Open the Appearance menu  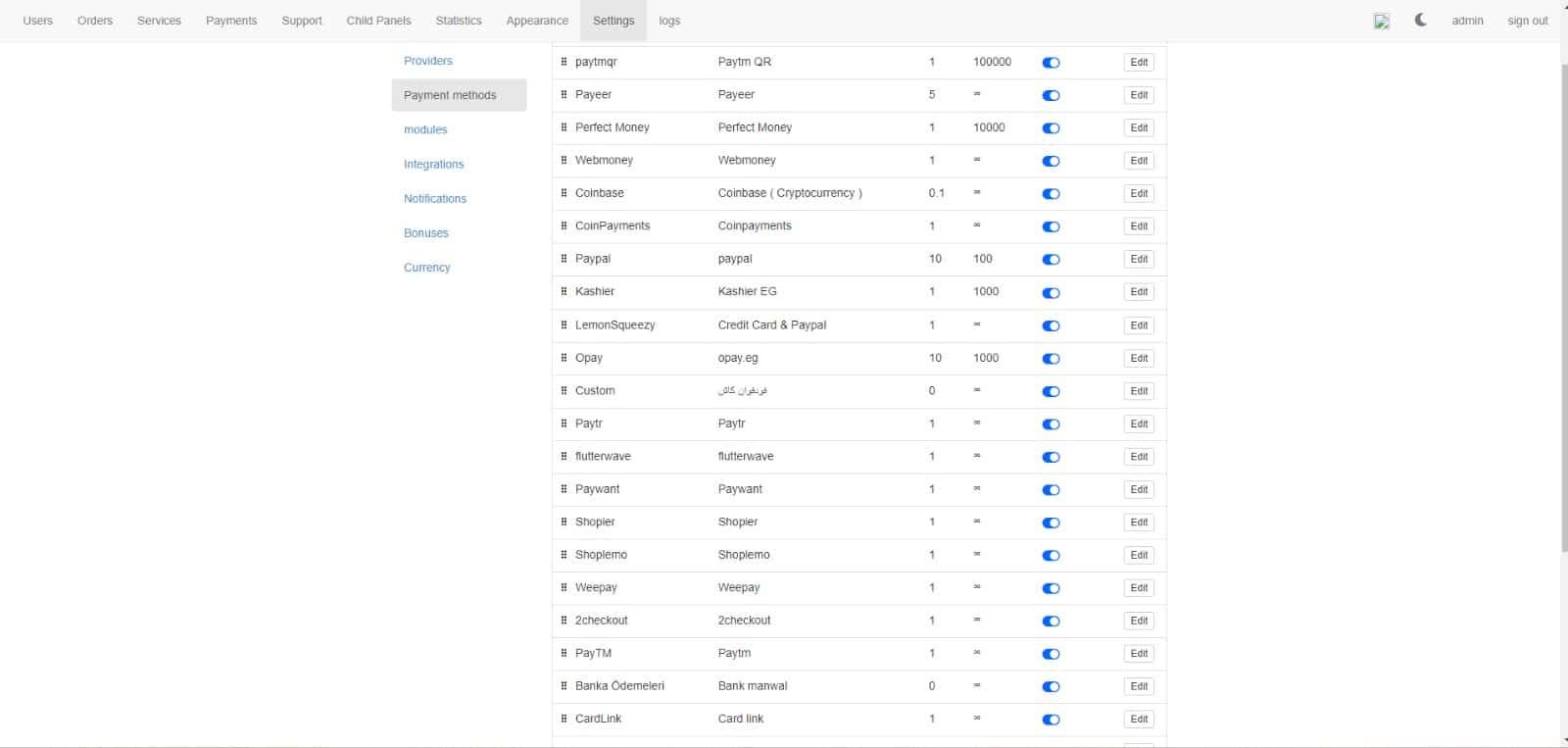click(x=537, y=21)
